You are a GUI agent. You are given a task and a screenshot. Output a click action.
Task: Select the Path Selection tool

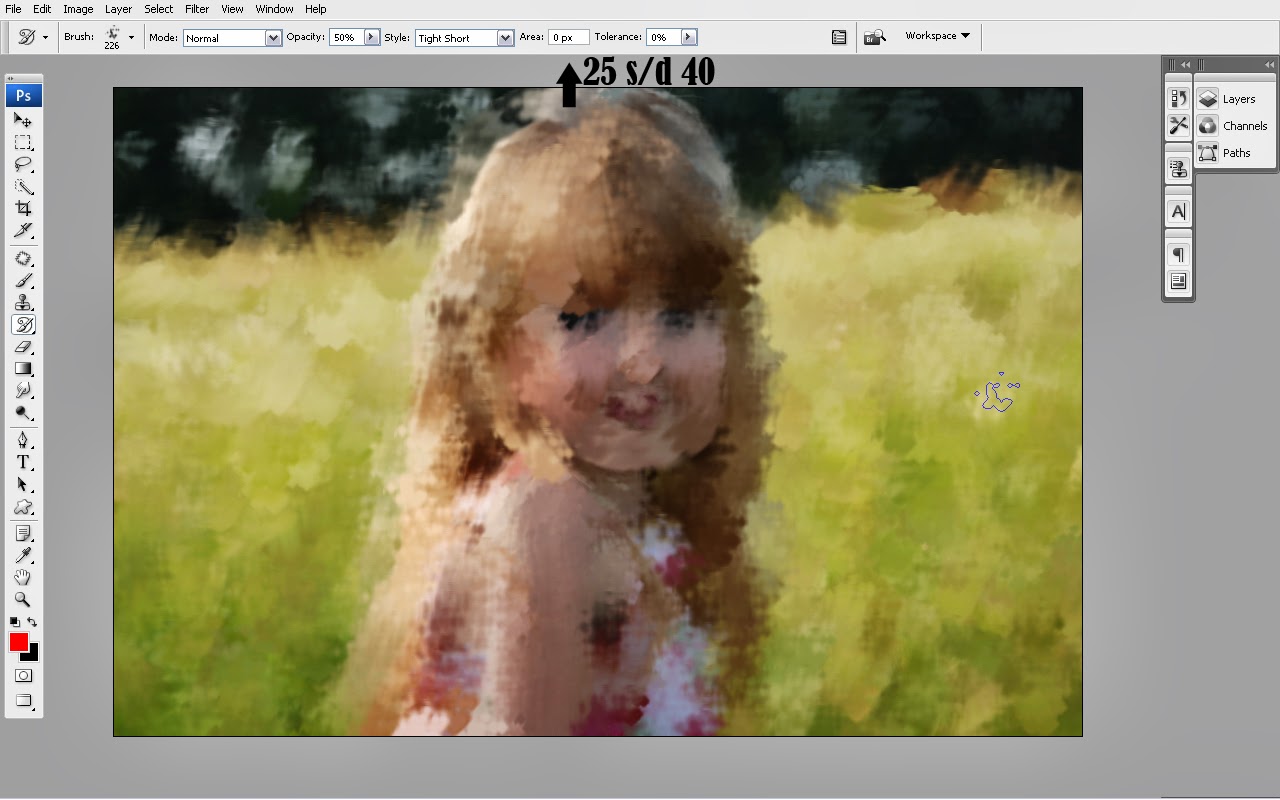pos(23,485)
